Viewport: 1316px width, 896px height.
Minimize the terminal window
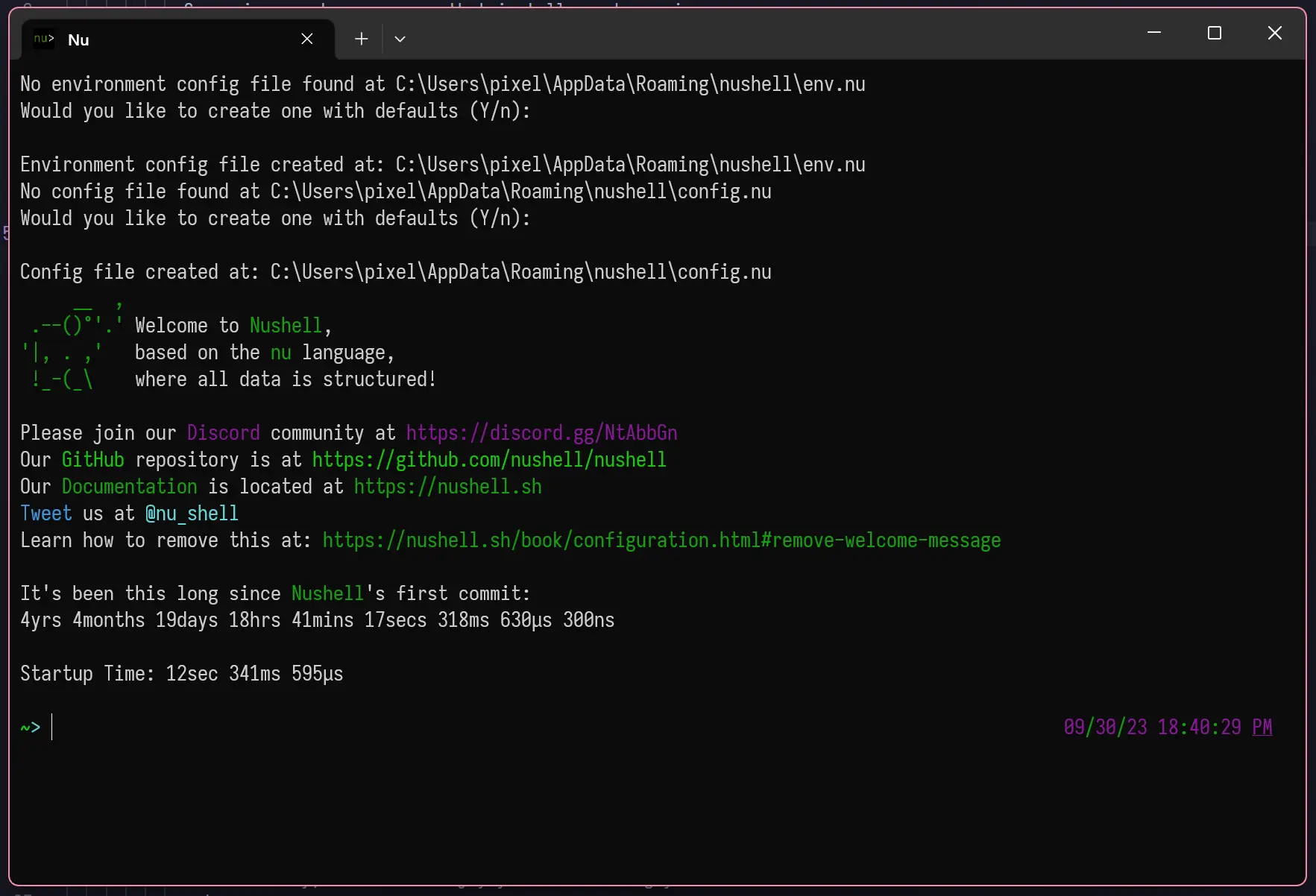pos(1154,33)
